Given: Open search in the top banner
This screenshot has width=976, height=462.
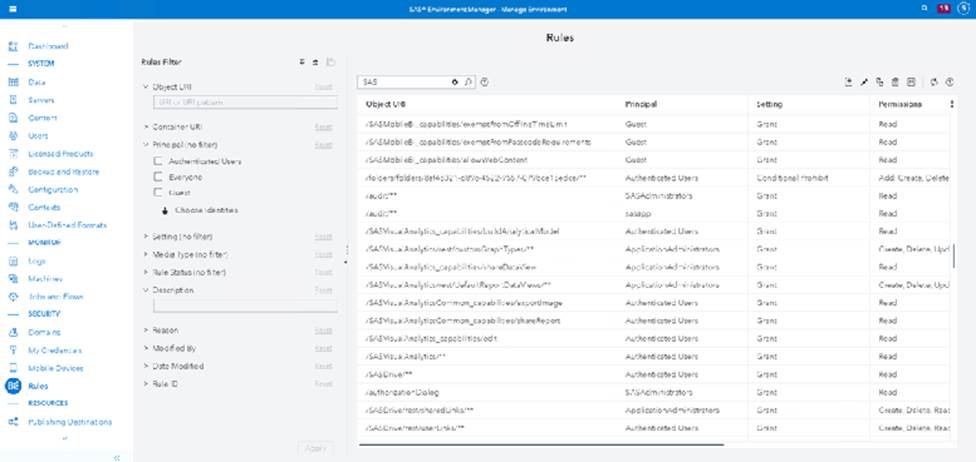Looking at the screenshot, I should click(926, 9).
